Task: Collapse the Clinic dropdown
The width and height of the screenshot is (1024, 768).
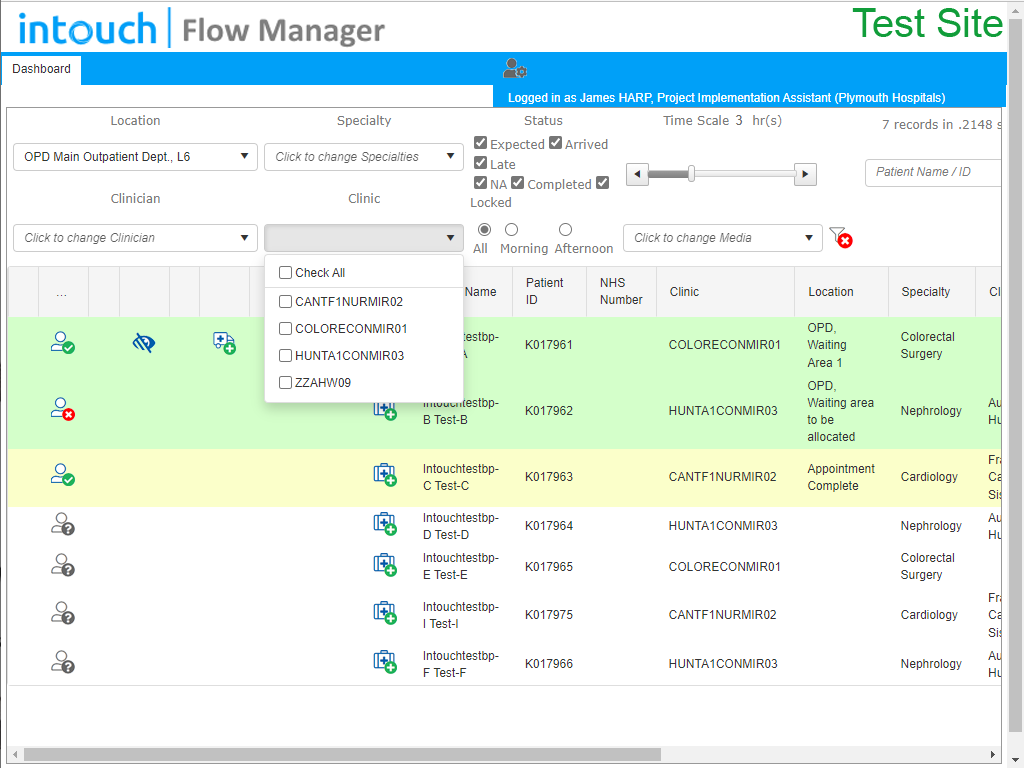Action: [x=364, y=238]
